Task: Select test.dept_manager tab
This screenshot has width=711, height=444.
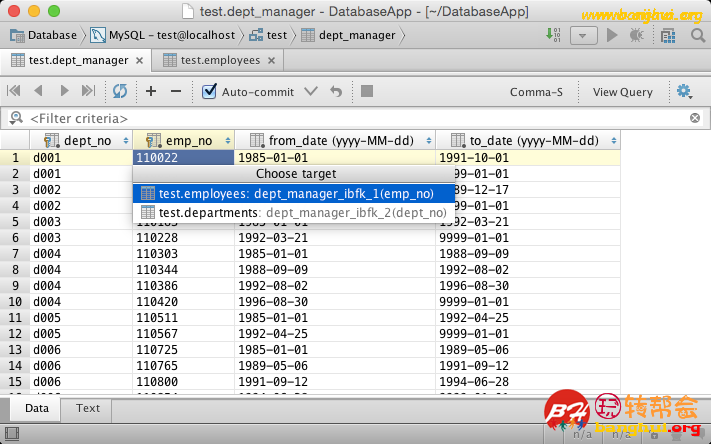Action: (78, 60)
